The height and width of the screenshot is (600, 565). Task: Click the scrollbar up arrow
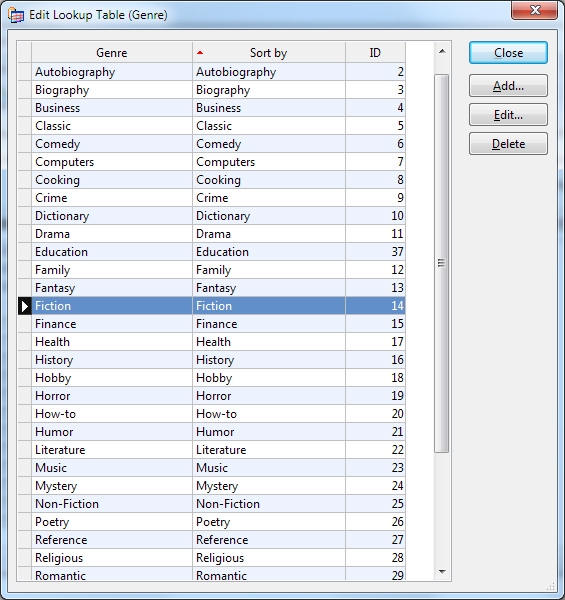point(442,51)
